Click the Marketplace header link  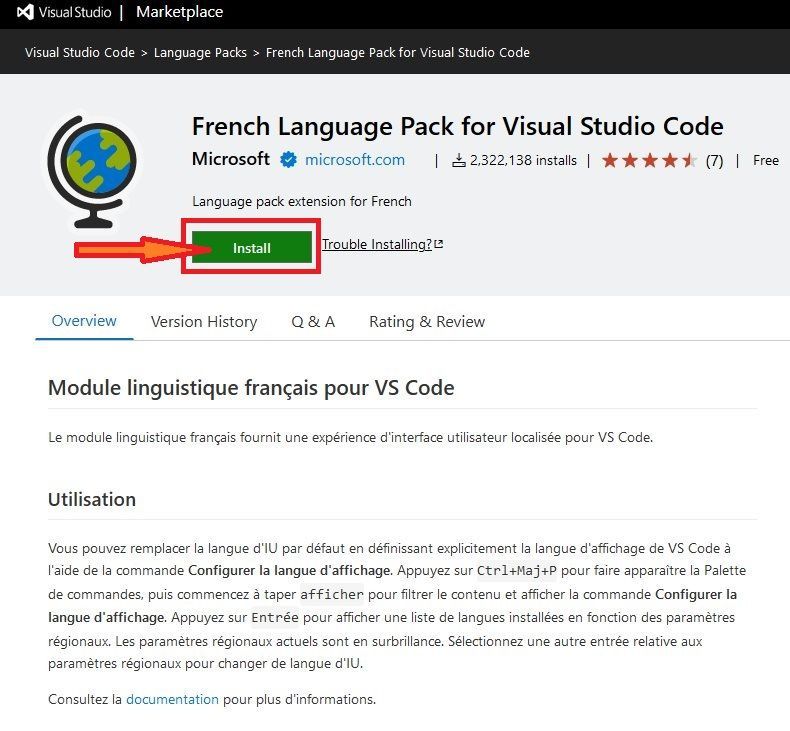point(179,13)
